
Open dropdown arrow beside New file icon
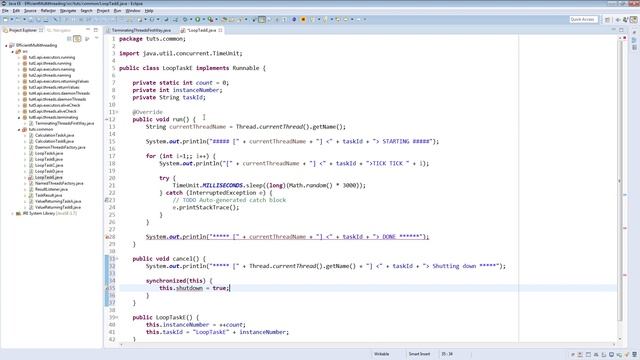point(11,19)
